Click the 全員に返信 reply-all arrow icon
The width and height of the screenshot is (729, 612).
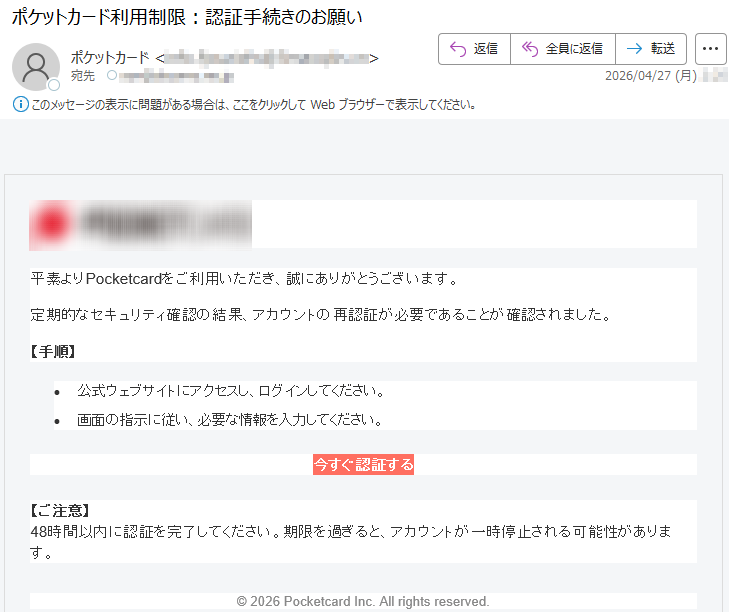click(530, 49)
